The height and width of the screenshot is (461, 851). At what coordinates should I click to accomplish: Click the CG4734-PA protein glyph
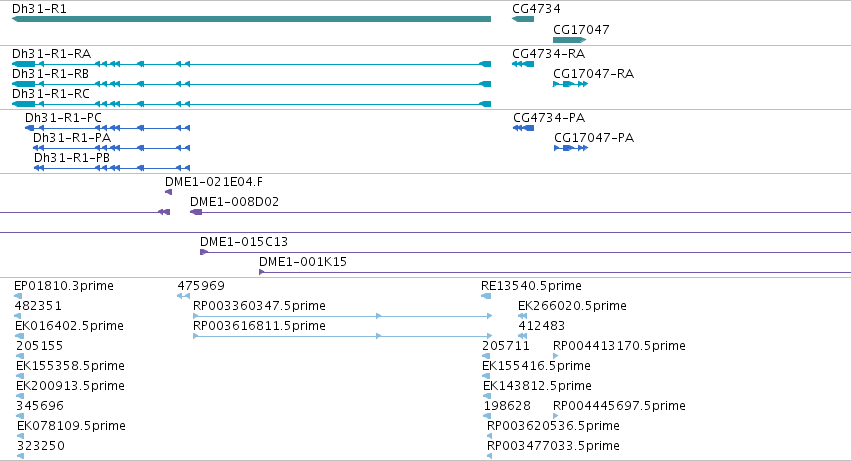coord(523,128)
